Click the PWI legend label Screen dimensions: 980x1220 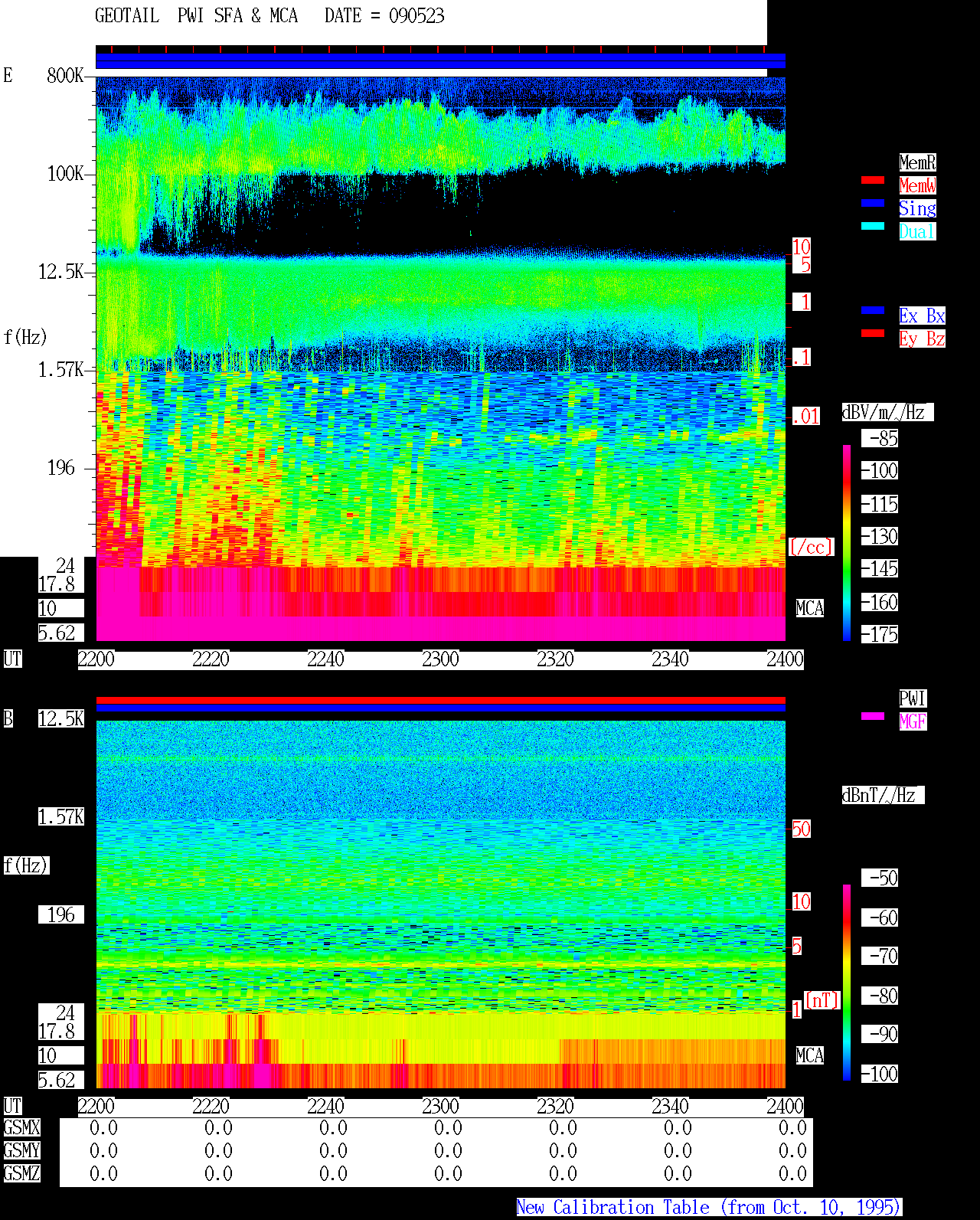(913, 698)
